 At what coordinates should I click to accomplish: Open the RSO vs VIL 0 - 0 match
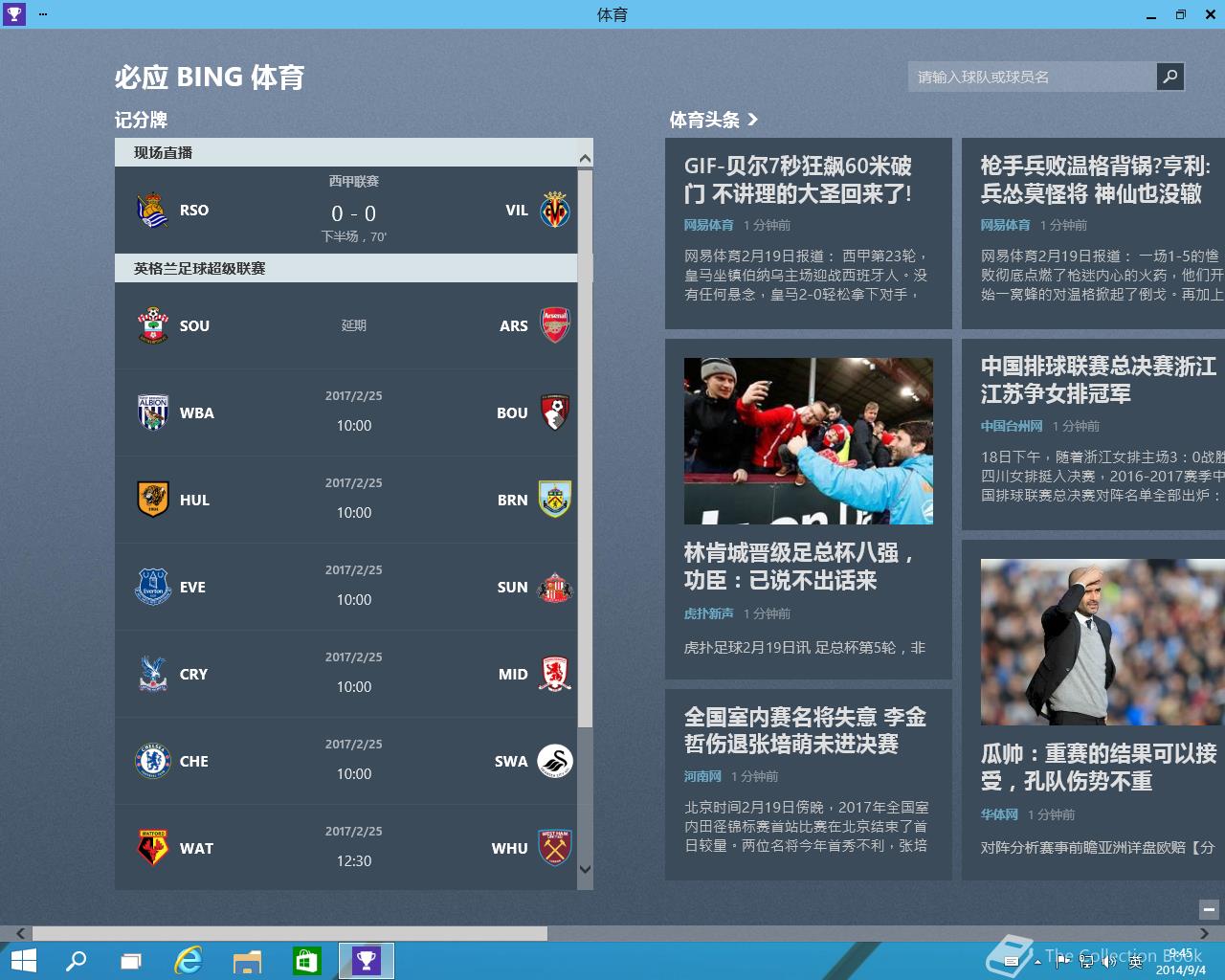[346, 211]
